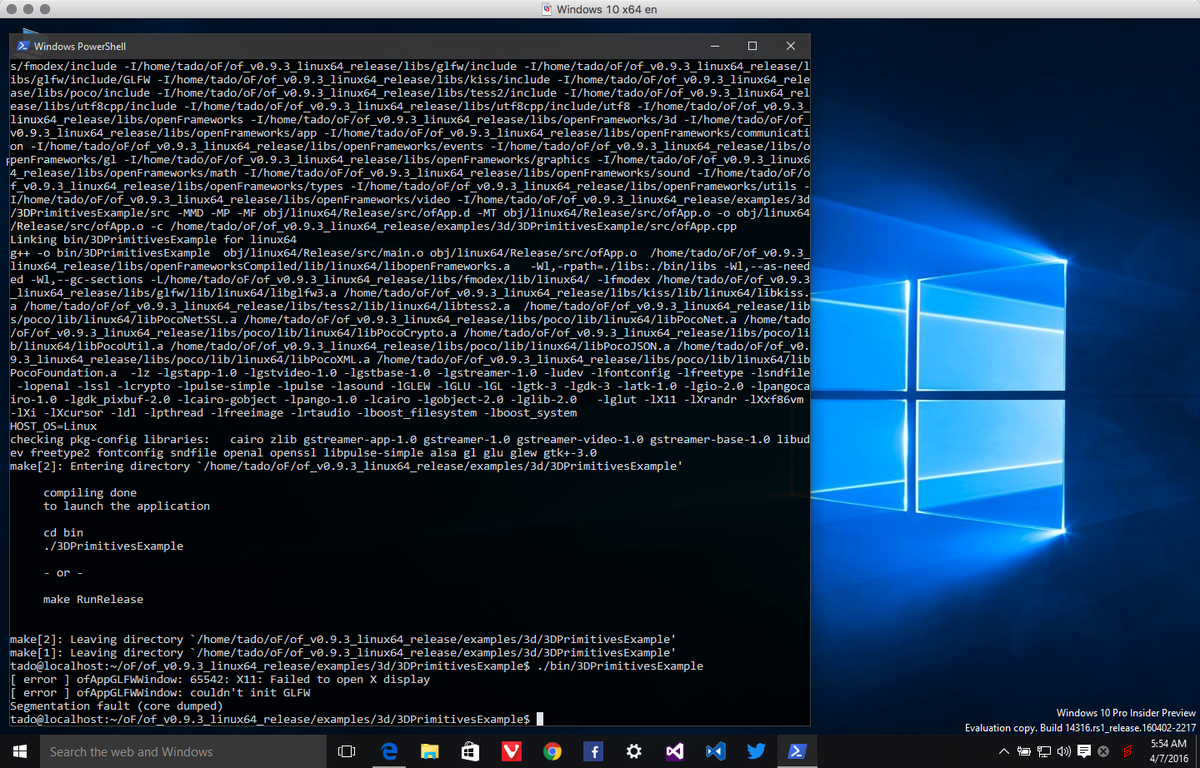The image size is (1200, 768).
Task: Click the 'HOST_OS=Linux' line
Action: pyautogui.click(x=53, y=426)
